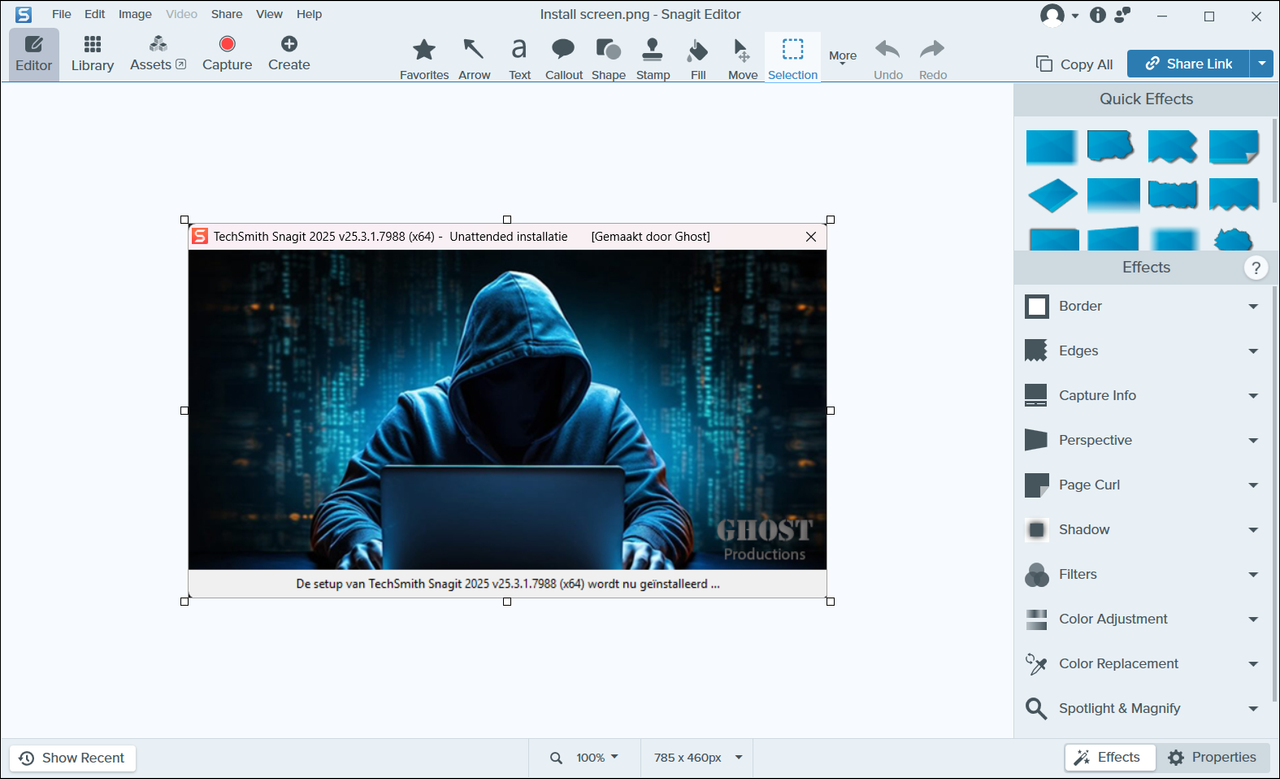Close the captured installer window's X
The image size is (1280, 779).
click(x=811, y=237)
